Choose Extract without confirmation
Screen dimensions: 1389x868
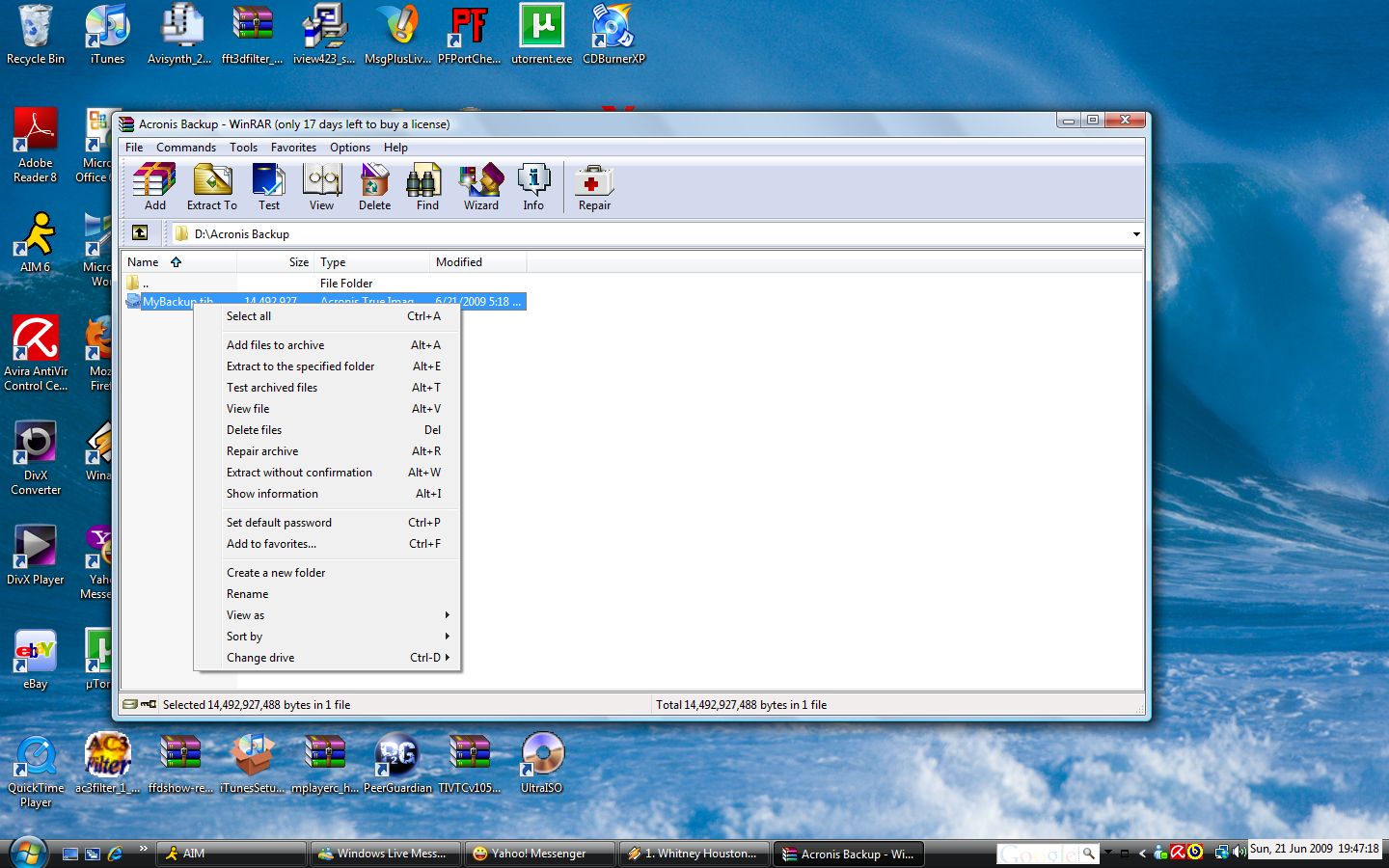(328, 473)
